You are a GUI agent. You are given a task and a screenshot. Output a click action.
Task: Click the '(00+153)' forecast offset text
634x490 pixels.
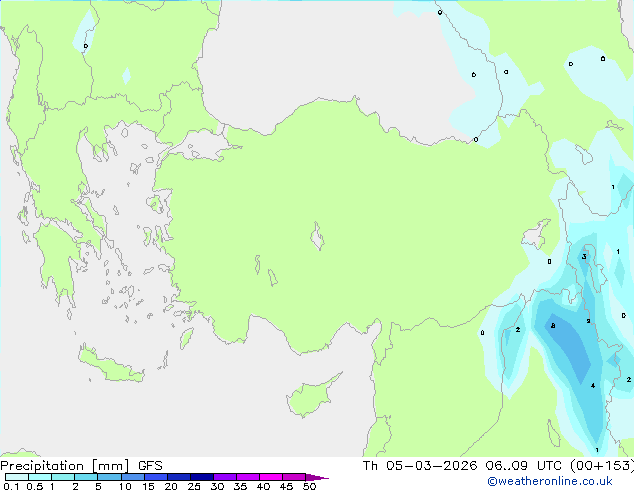coord(602,466)
